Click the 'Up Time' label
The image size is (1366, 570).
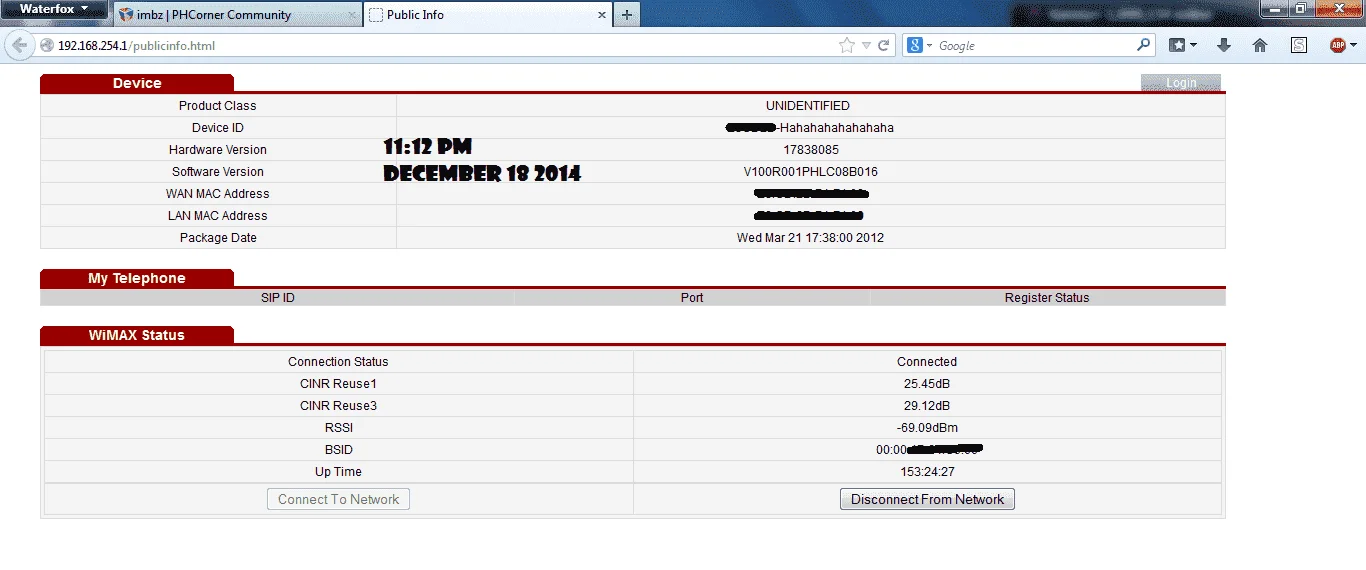(x=338, y=472)
